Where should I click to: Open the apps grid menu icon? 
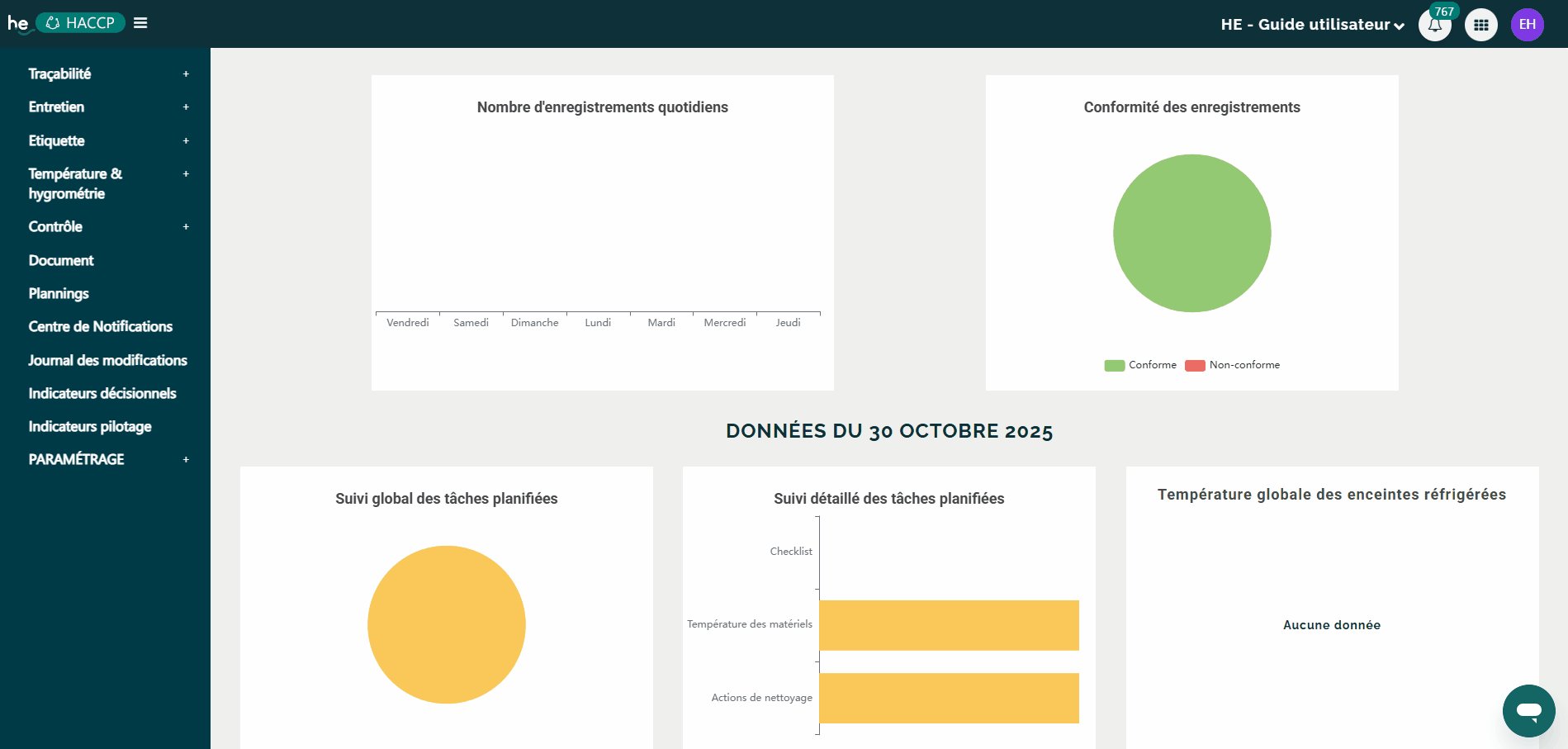pos(1480,25)
